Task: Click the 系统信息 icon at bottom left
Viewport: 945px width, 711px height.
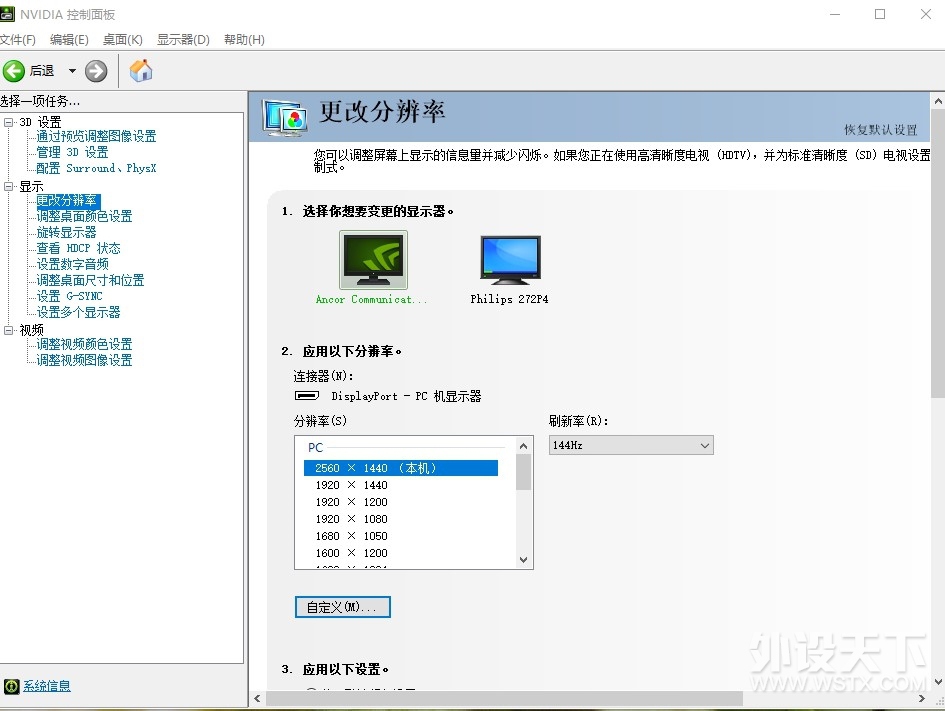Action: coord(11,686)
